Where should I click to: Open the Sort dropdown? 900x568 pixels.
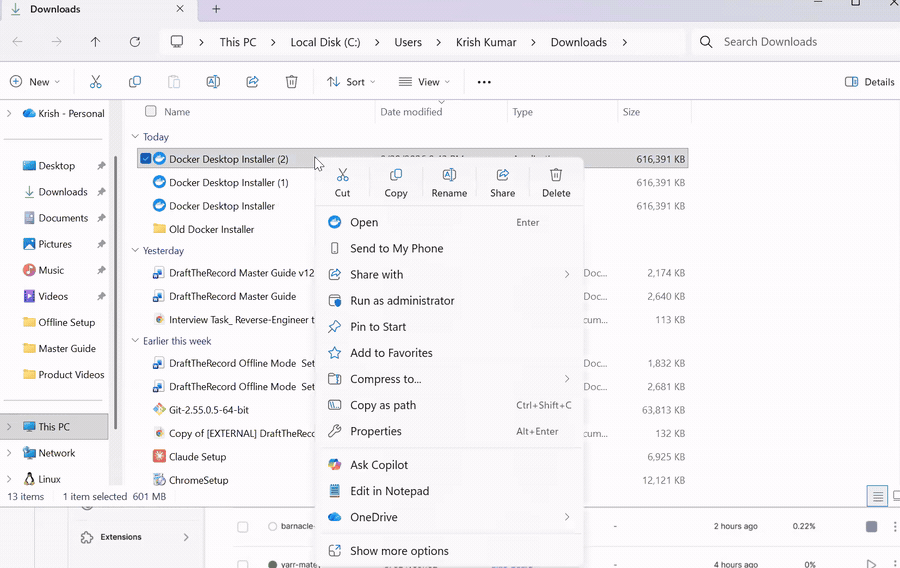pos(351,82)
